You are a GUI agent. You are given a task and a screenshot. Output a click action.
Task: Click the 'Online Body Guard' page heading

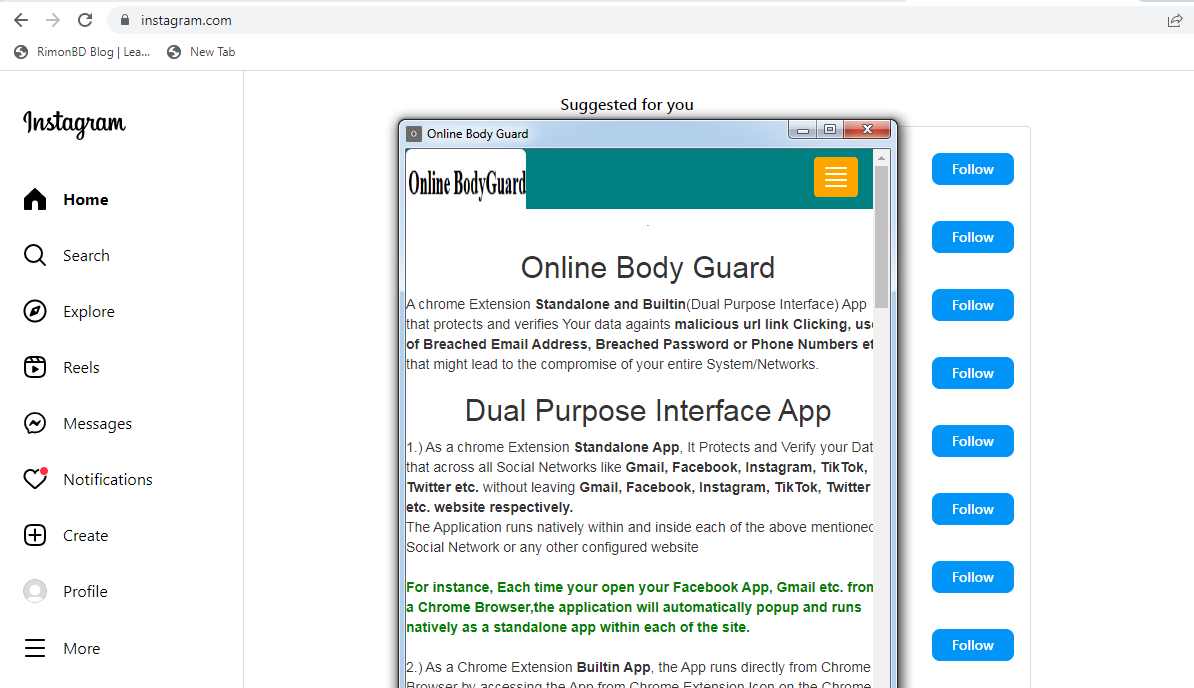pos(647,268)
